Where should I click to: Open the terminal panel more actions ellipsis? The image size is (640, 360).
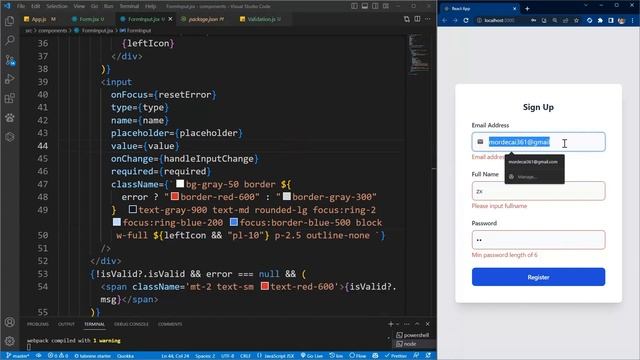[407, 324]
